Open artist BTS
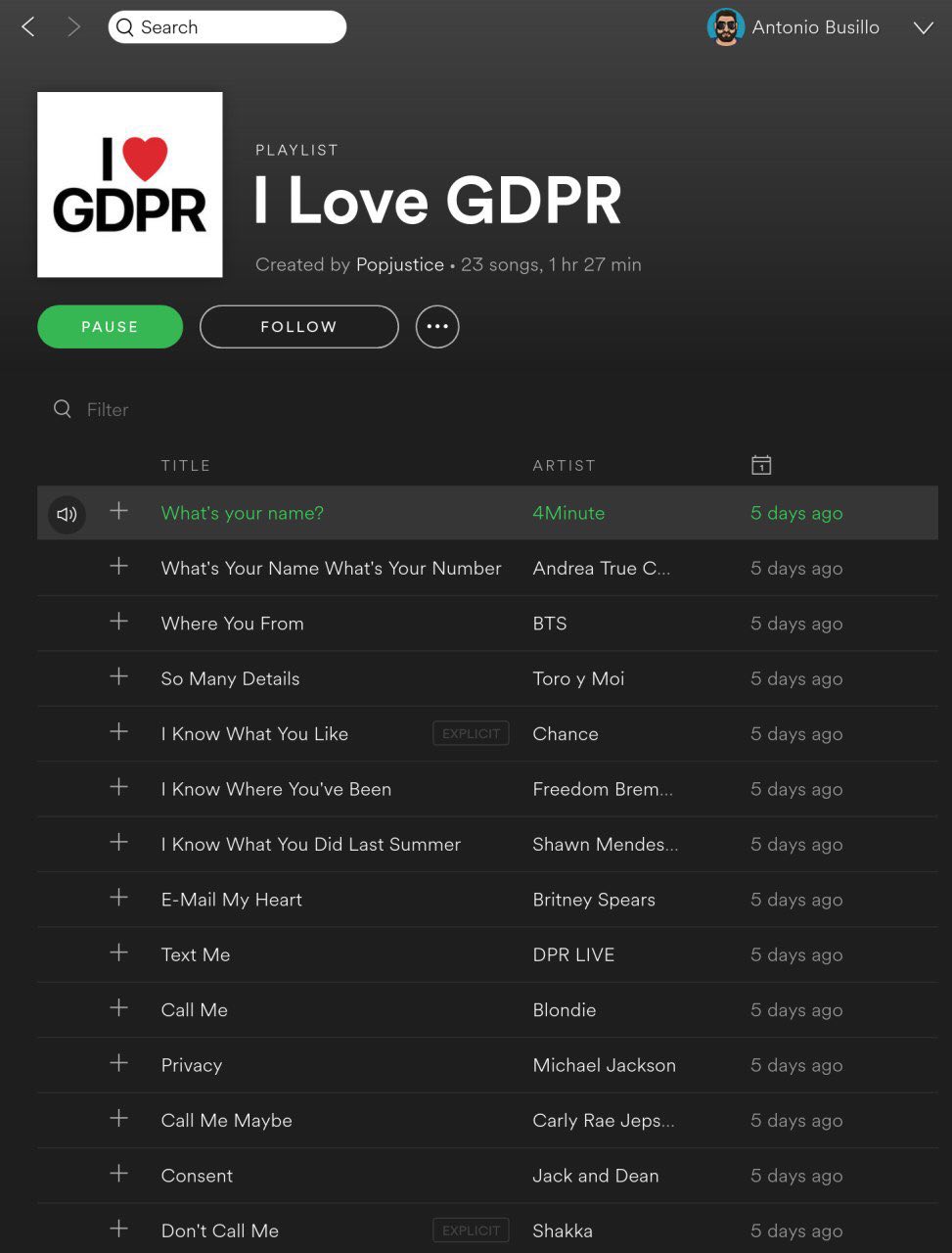The width and height of the screenshot is (952, 1253). [550, 624]
